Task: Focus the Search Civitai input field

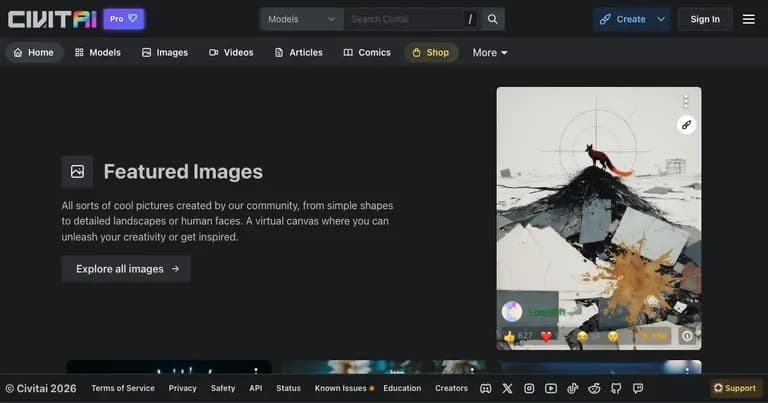Action: point(404,19)
